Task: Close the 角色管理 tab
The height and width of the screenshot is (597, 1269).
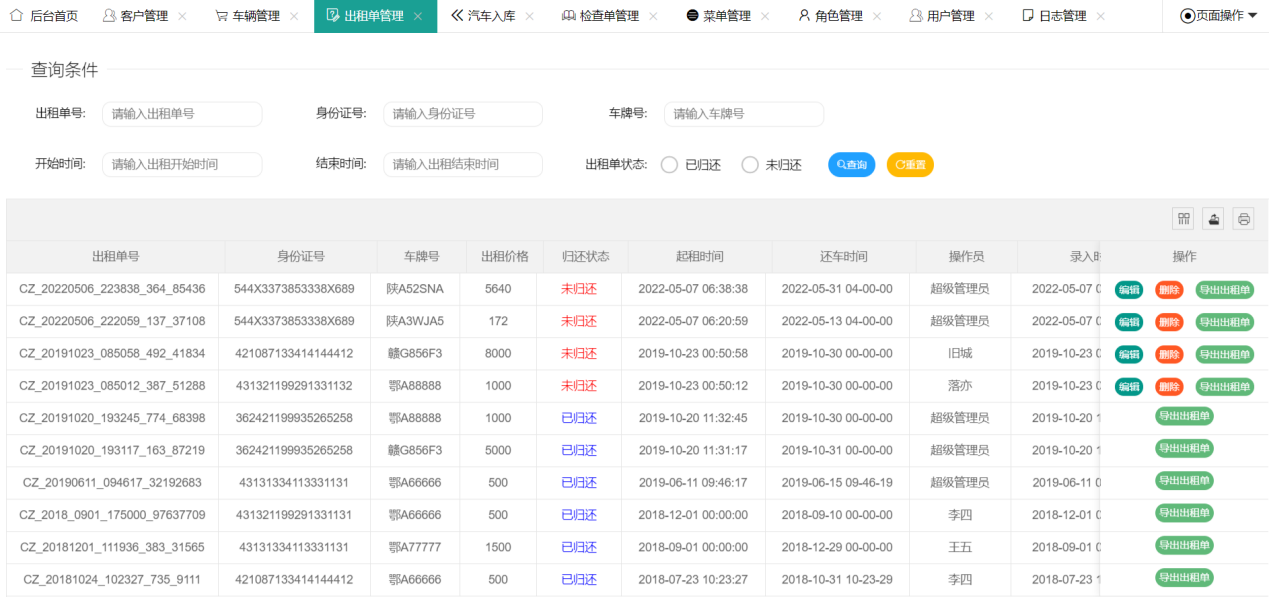Action: [877, 16]
